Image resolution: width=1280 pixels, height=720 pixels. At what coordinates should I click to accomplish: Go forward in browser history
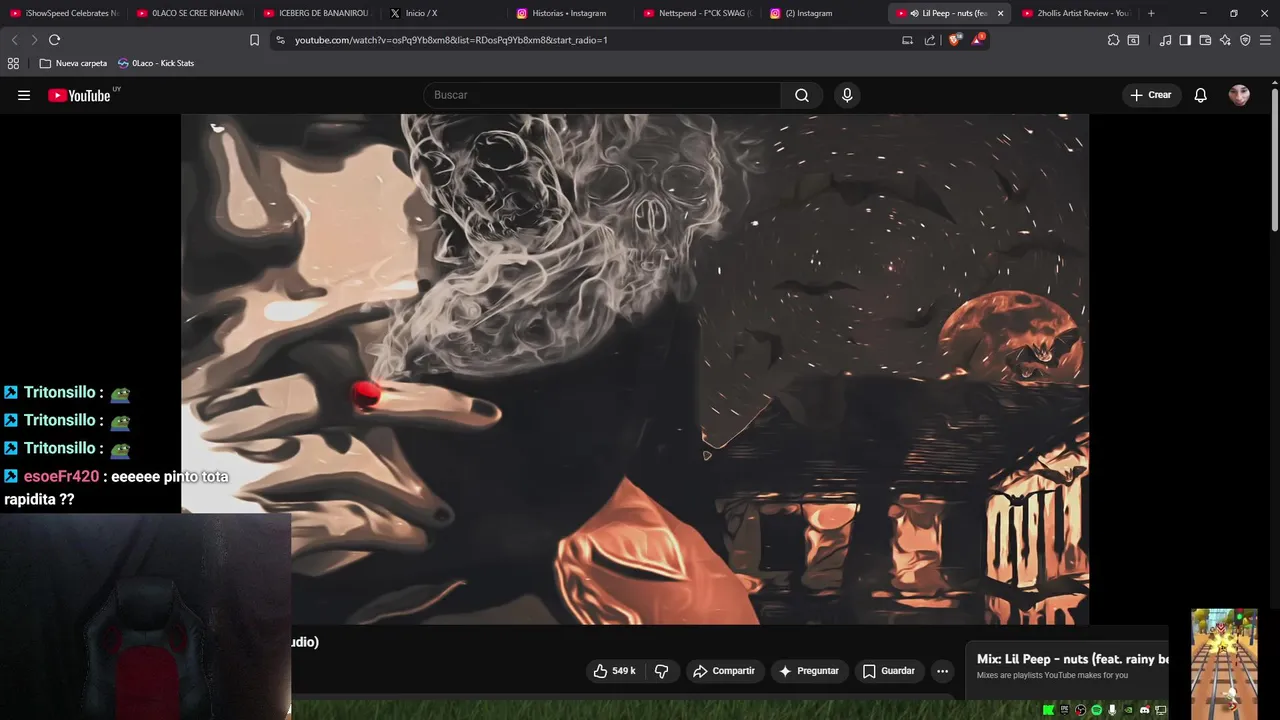(34, 40)
